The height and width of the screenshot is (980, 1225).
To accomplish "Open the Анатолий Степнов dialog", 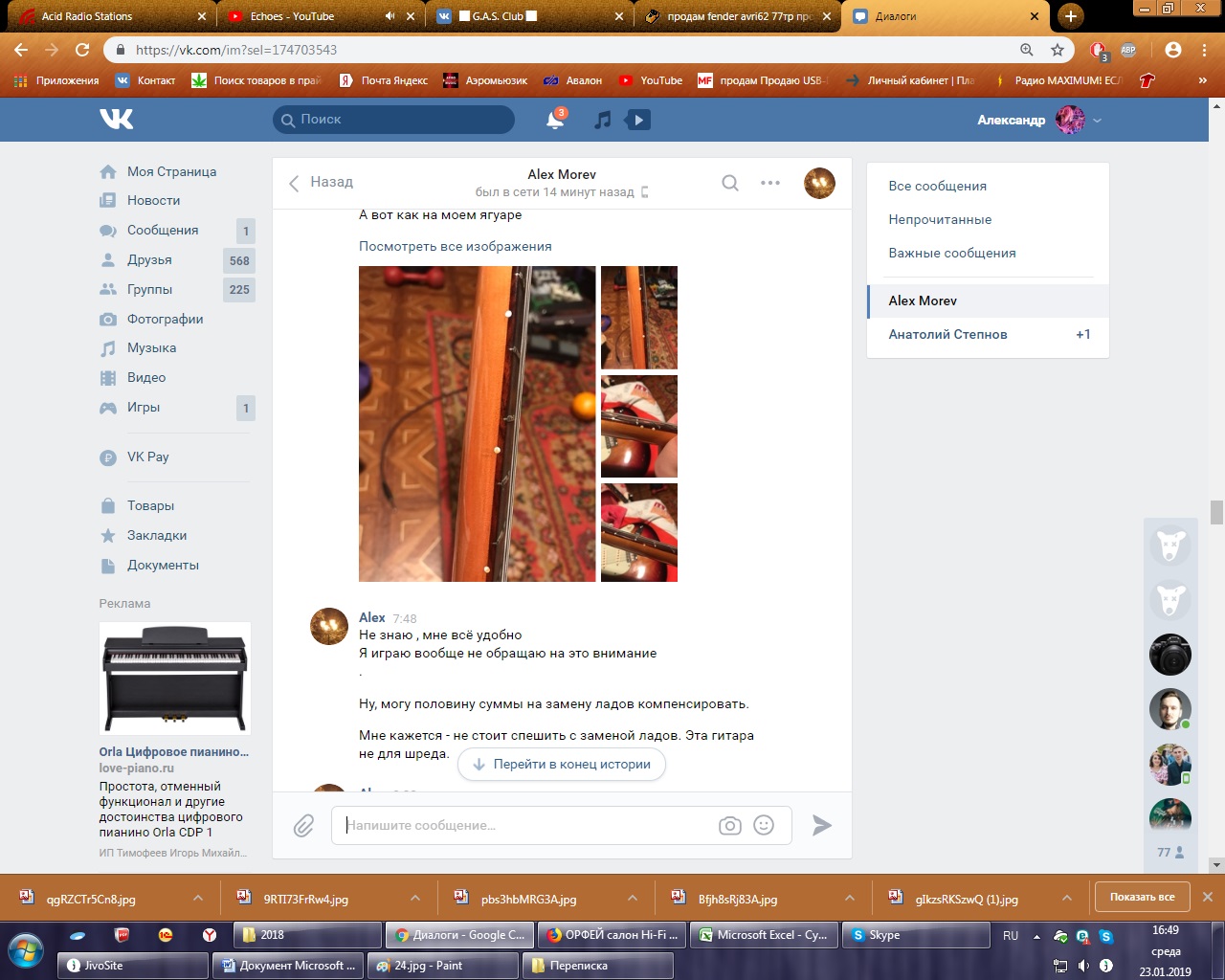I will point(988,334).
